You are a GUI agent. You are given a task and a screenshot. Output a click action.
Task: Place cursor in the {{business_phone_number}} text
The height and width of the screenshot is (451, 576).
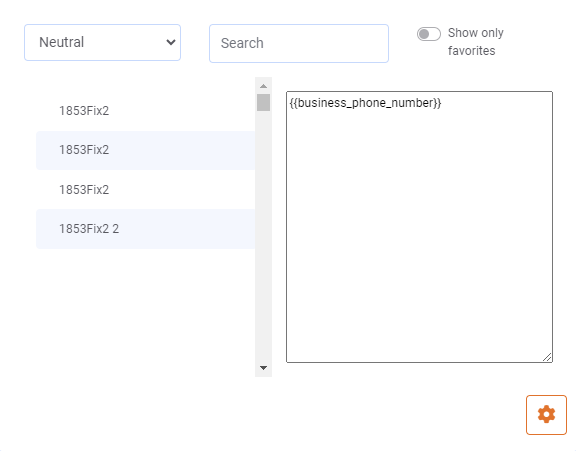(x=365, y=103)
